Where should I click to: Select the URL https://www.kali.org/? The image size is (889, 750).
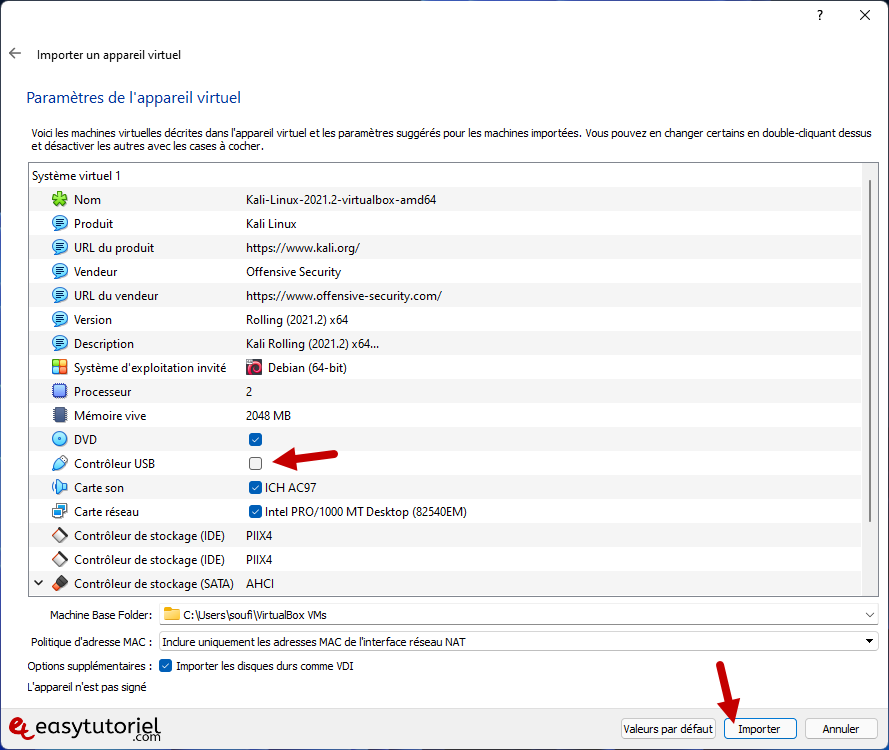click(x=303, y=248)
